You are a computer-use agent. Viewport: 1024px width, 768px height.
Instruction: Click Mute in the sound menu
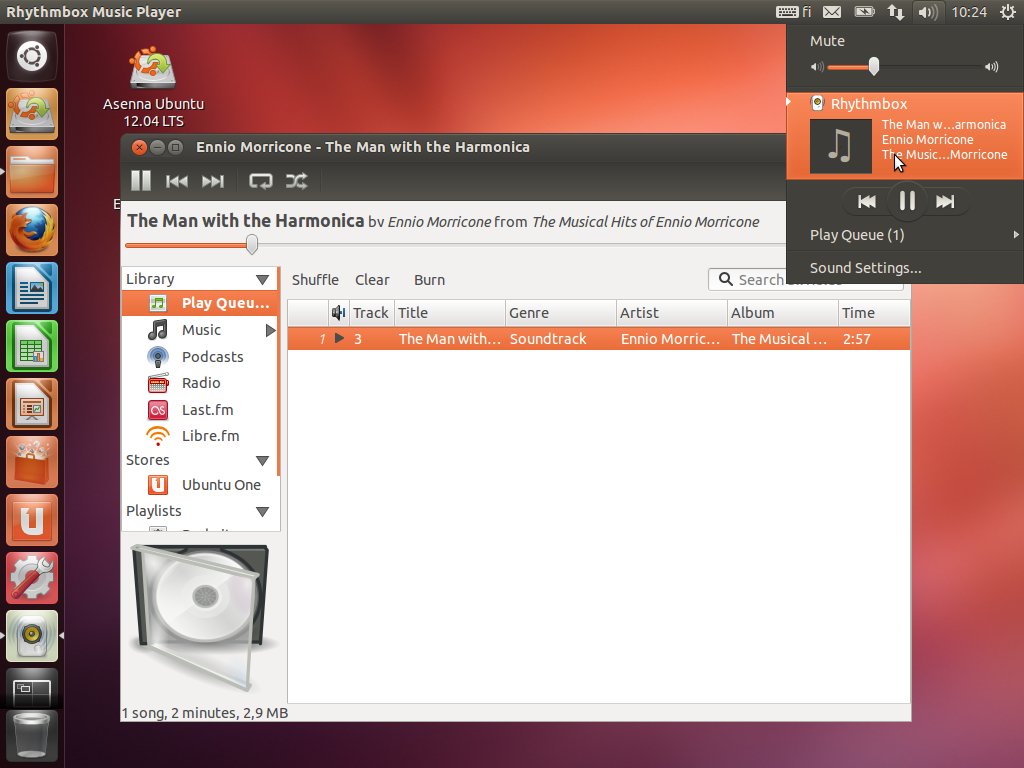click(x=827, y=40)
